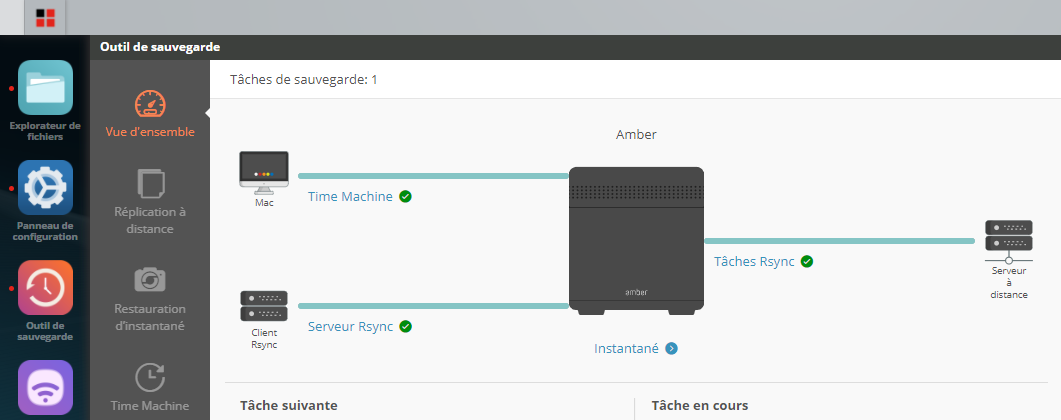The width and height of the screenshot is (1061, 420).
Task: Click the Instantané link
Action: coord(626,349)
